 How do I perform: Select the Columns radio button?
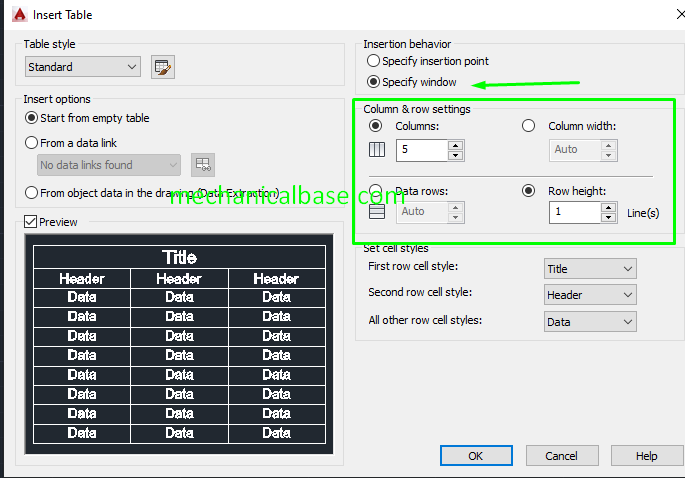point(375,126)
